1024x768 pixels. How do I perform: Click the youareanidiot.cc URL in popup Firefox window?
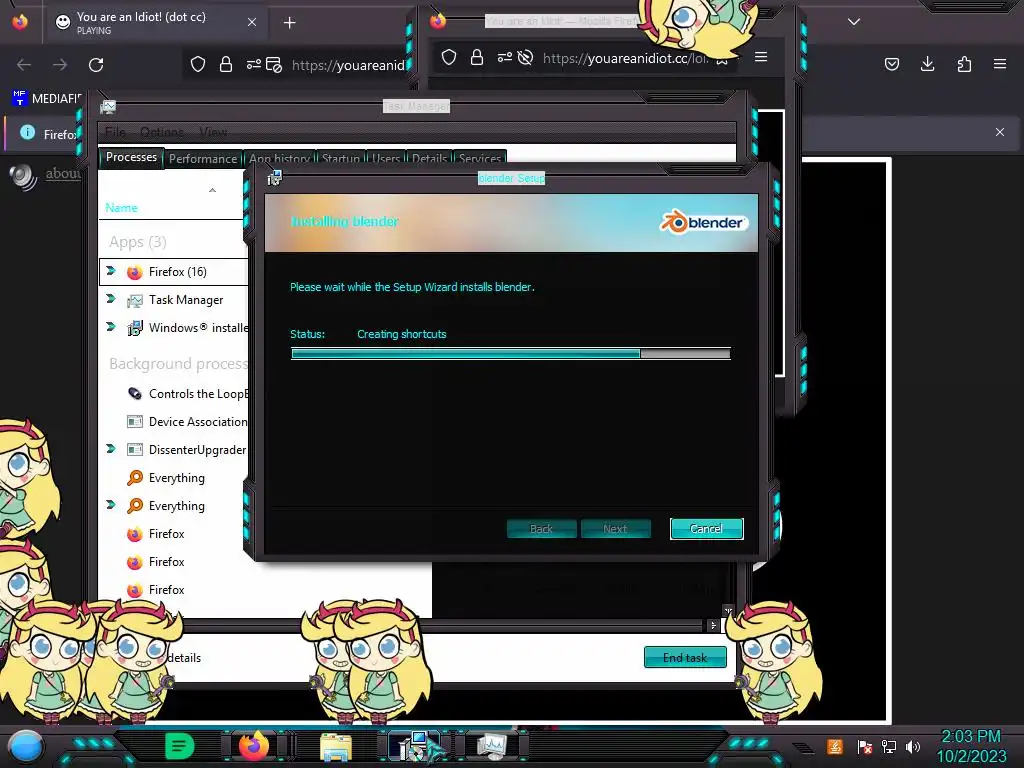[625, 58]
